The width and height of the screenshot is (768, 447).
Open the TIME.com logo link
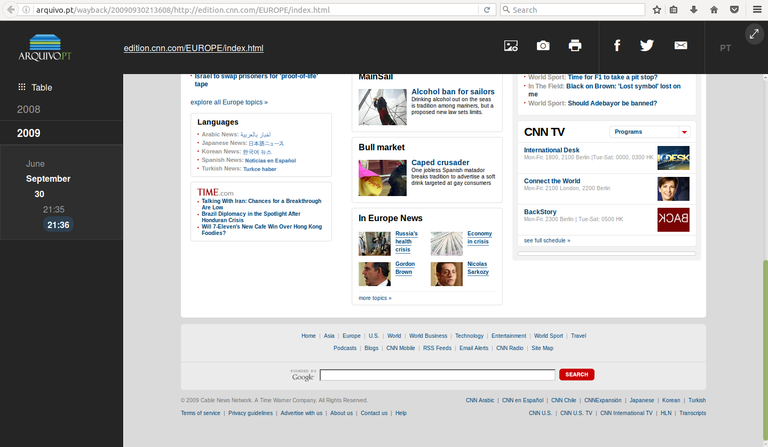click(x=216, y=192)
